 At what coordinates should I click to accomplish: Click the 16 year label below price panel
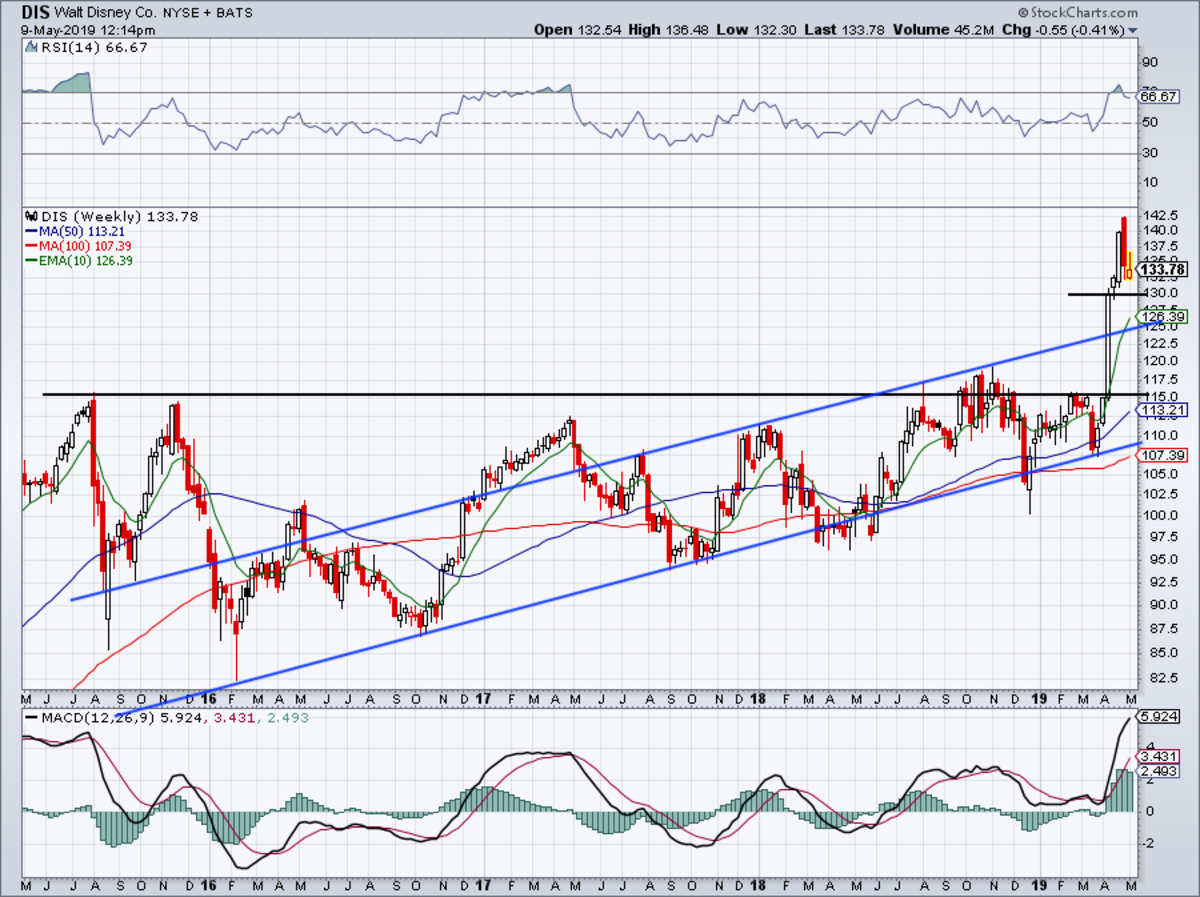click(209, 697)
